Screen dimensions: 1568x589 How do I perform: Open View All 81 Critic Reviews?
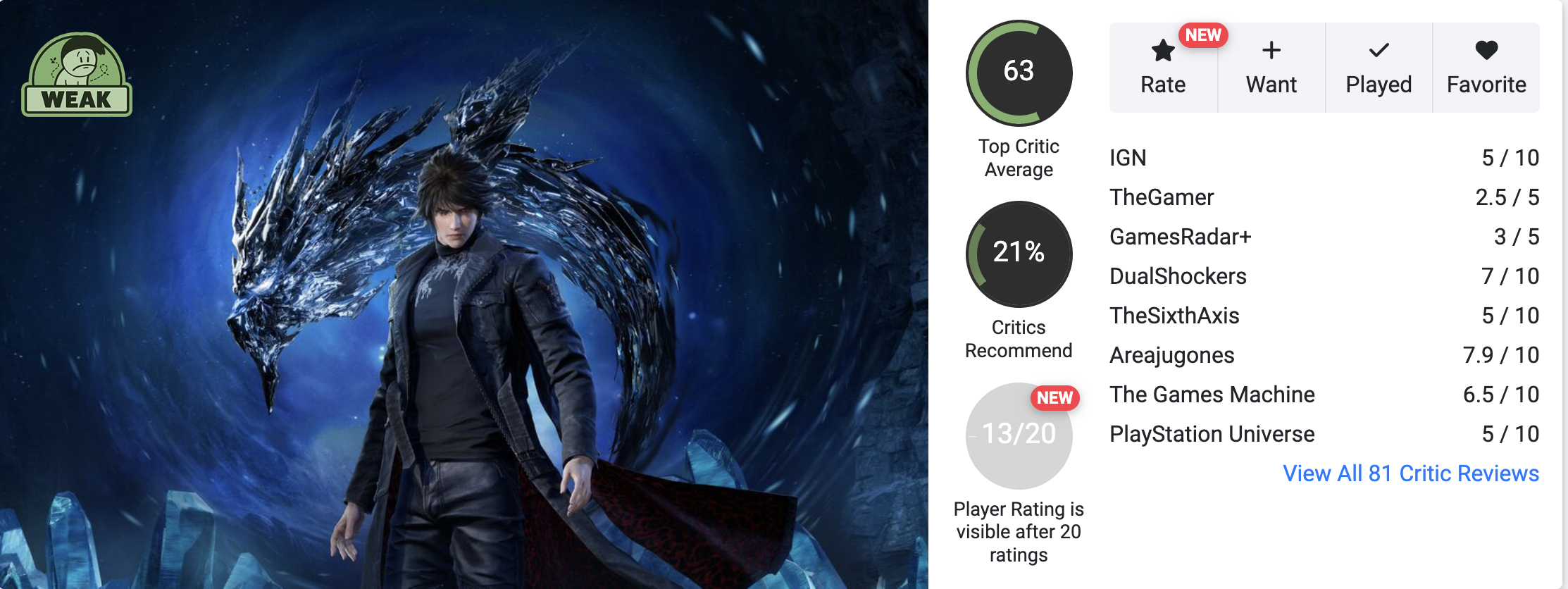pos(1410,473)
